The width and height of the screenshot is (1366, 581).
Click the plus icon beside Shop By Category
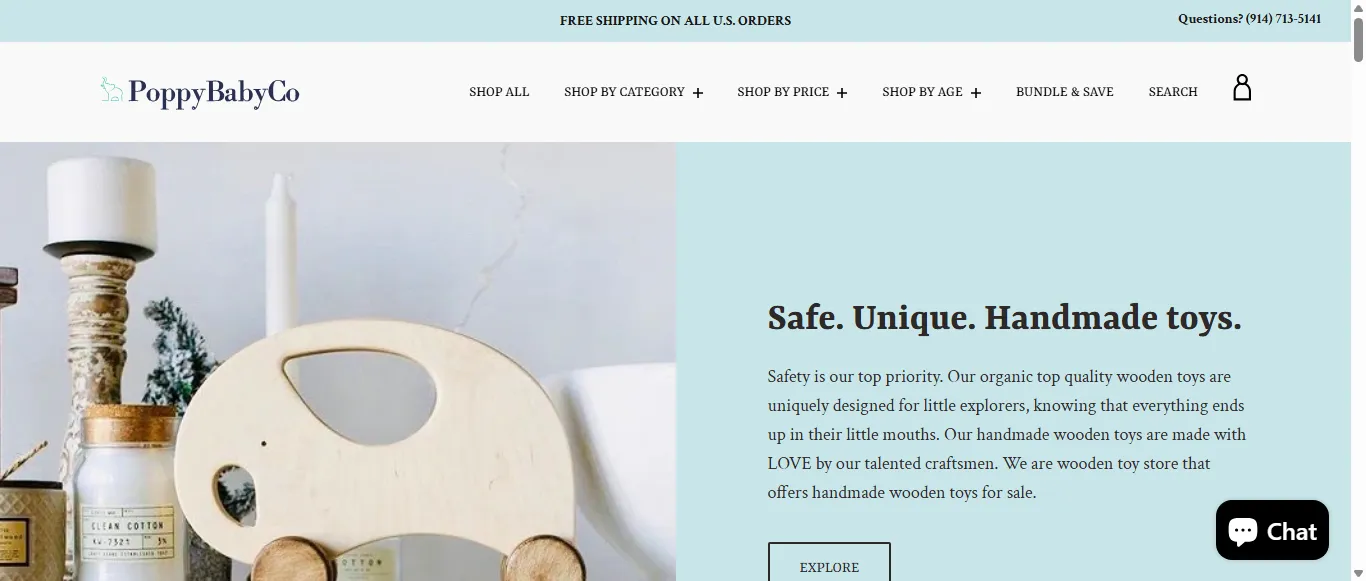(698, 93)
